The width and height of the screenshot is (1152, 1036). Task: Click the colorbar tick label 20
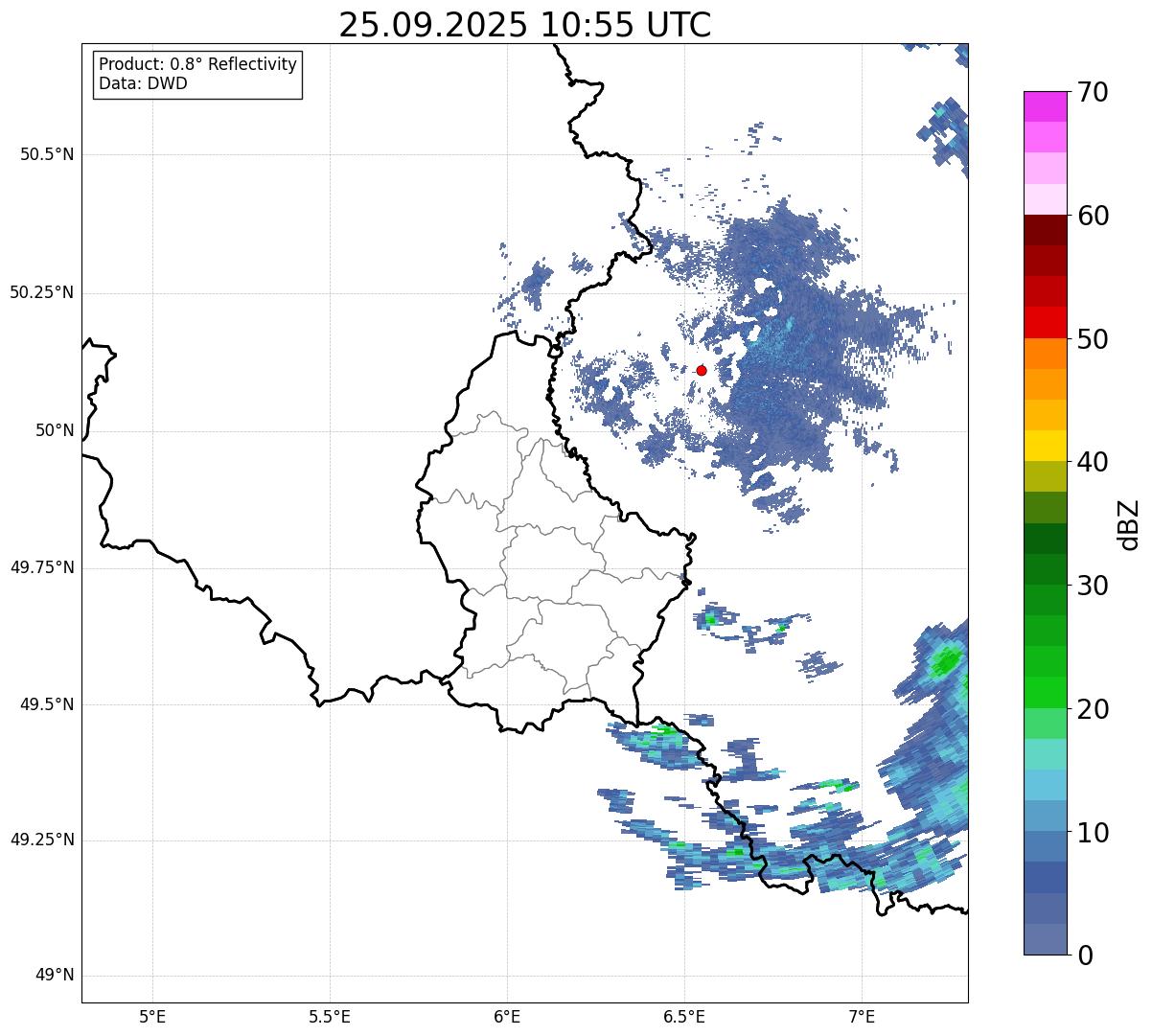click(1093, 709)
